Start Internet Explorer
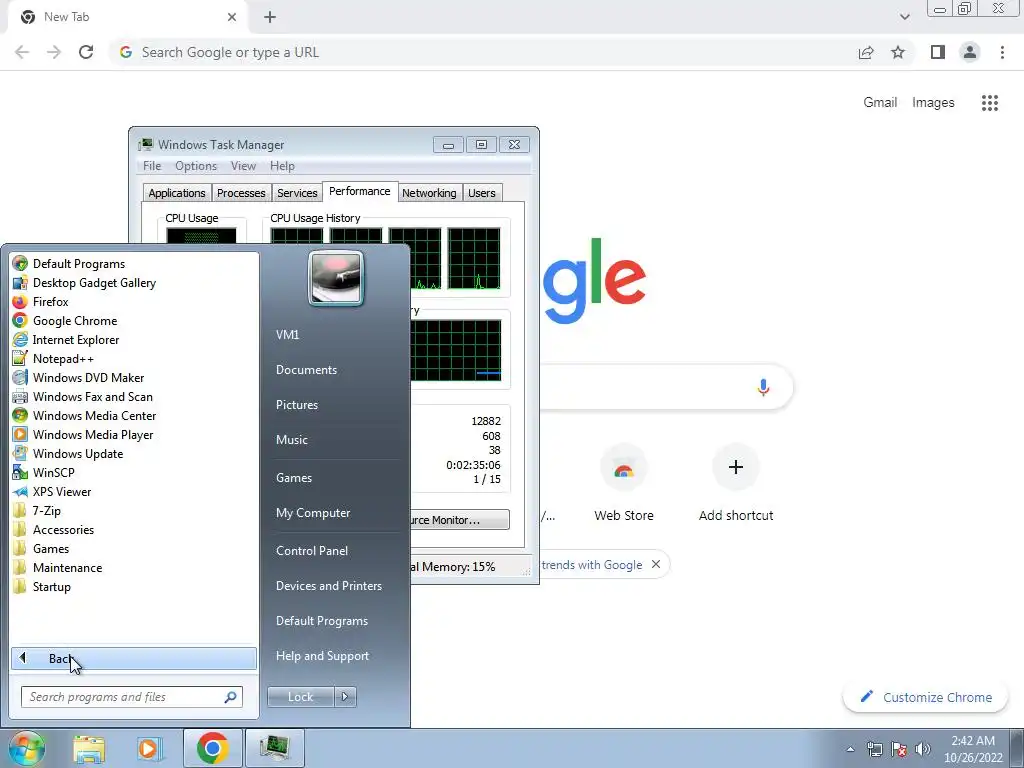The width and height of the screenshot is (1024, 768). point(66,340)
